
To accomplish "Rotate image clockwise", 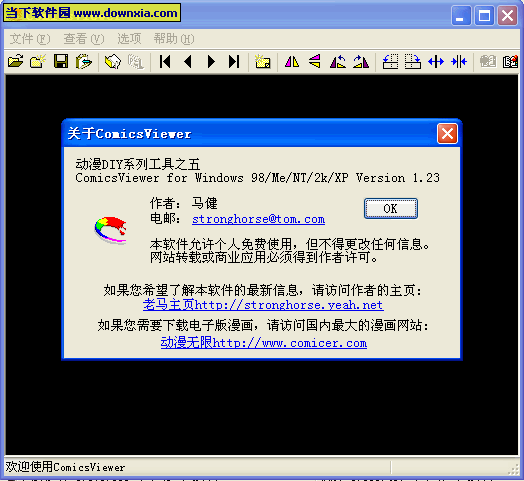I will click(361, 62).
